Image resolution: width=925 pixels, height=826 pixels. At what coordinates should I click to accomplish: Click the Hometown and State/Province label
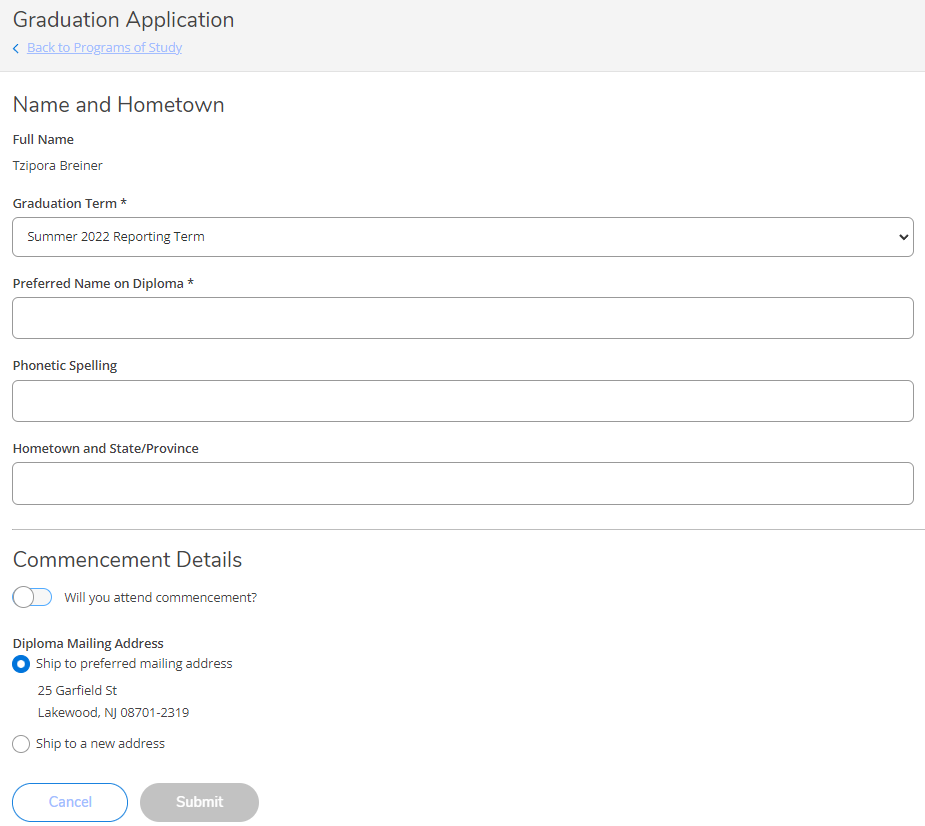coord(105,448)
